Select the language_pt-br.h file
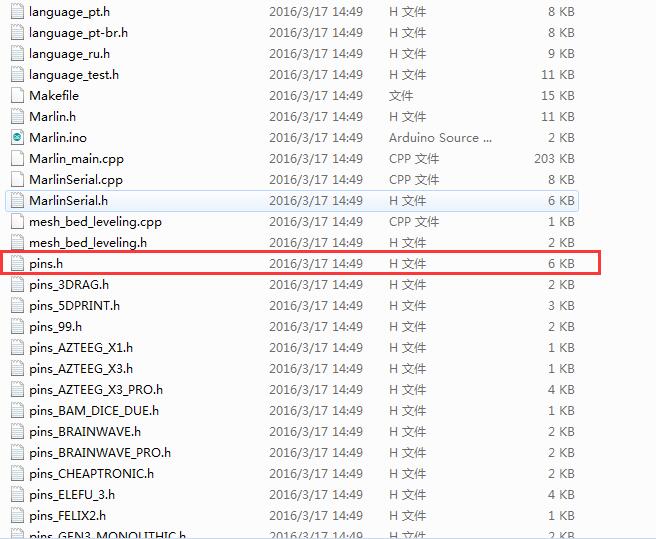 (78, 33)
